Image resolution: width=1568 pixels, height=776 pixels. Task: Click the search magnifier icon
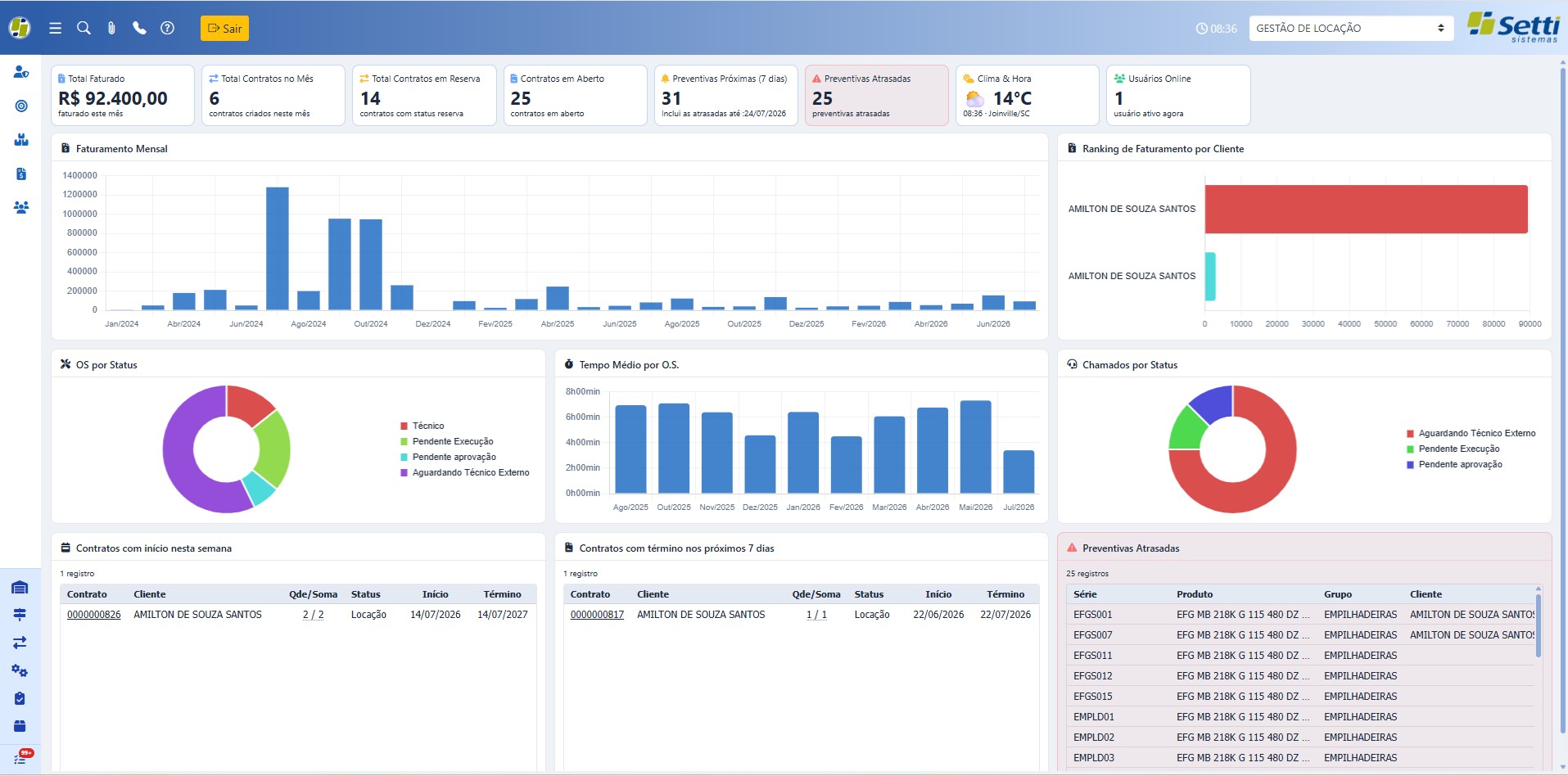(x=84, y=28)
